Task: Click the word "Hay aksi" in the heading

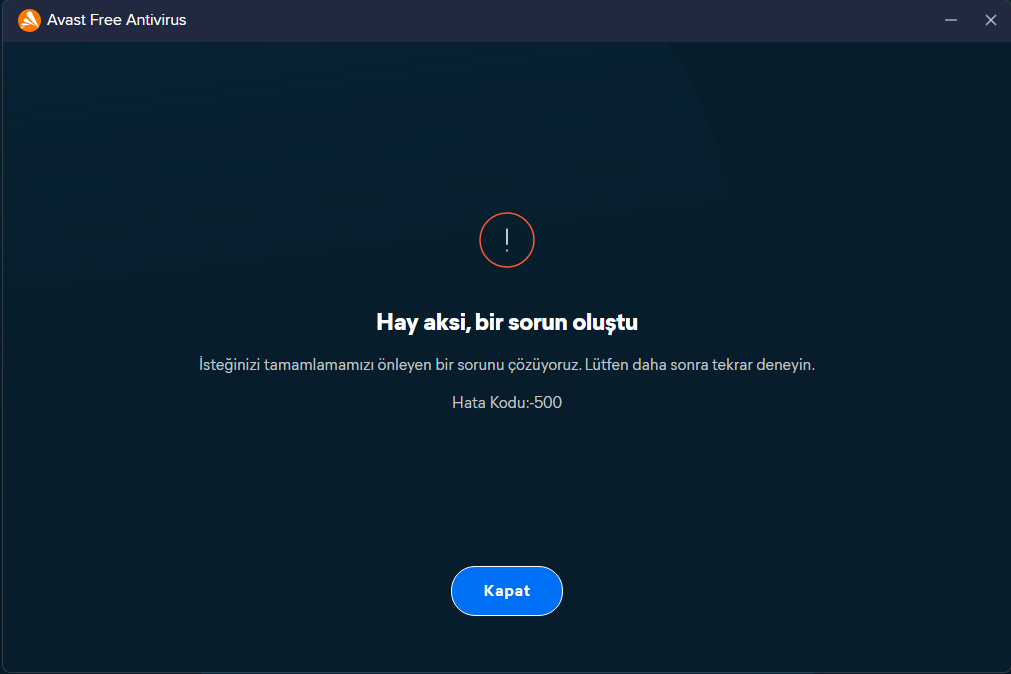Action: 410,322
